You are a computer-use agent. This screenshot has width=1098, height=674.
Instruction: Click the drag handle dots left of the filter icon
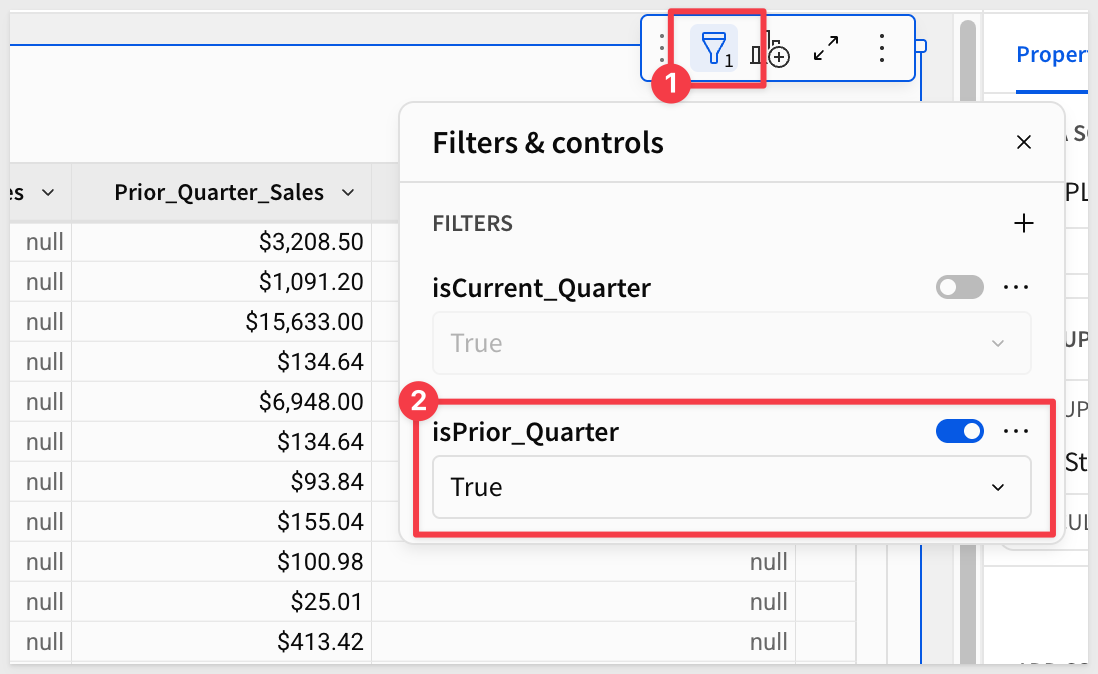(661, 48)
